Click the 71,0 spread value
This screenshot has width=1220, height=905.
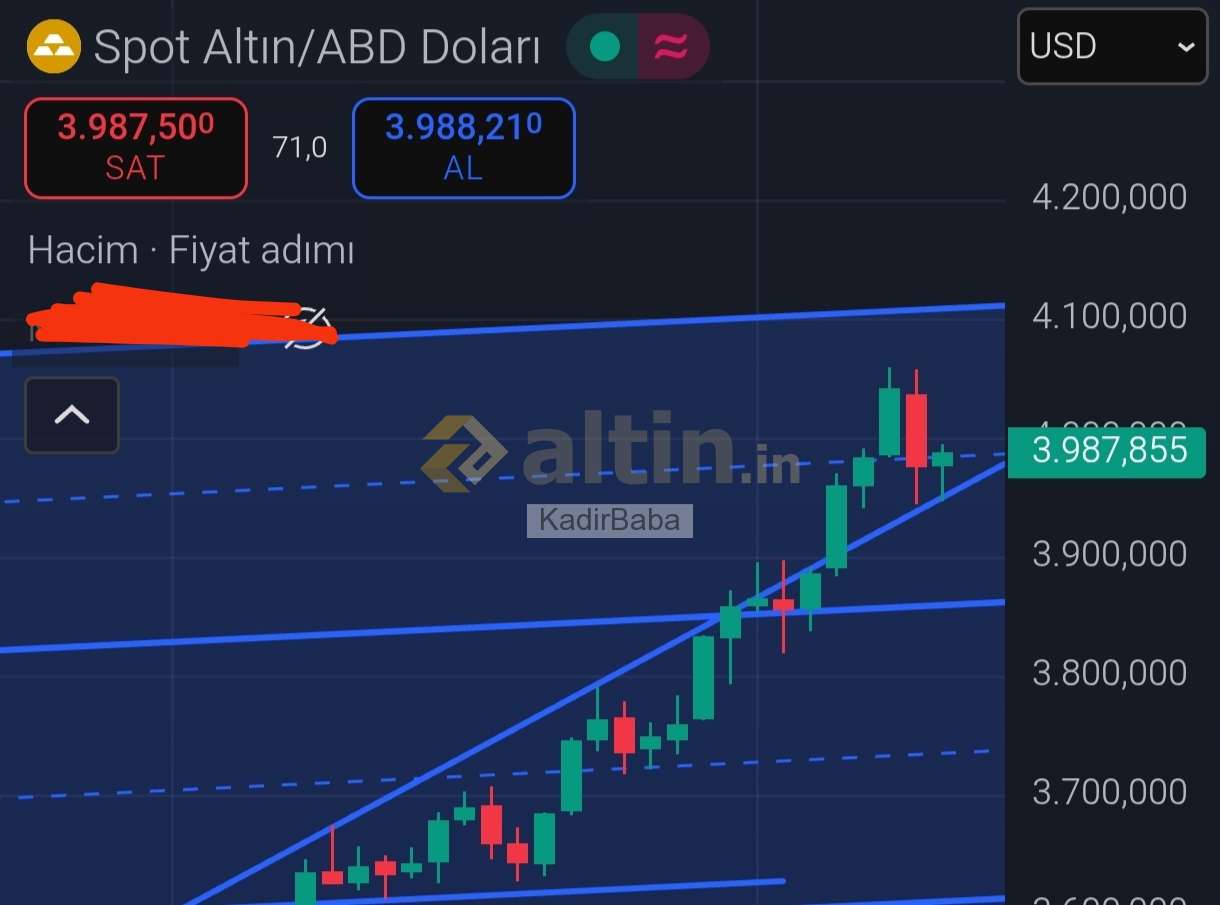point(300,148)
